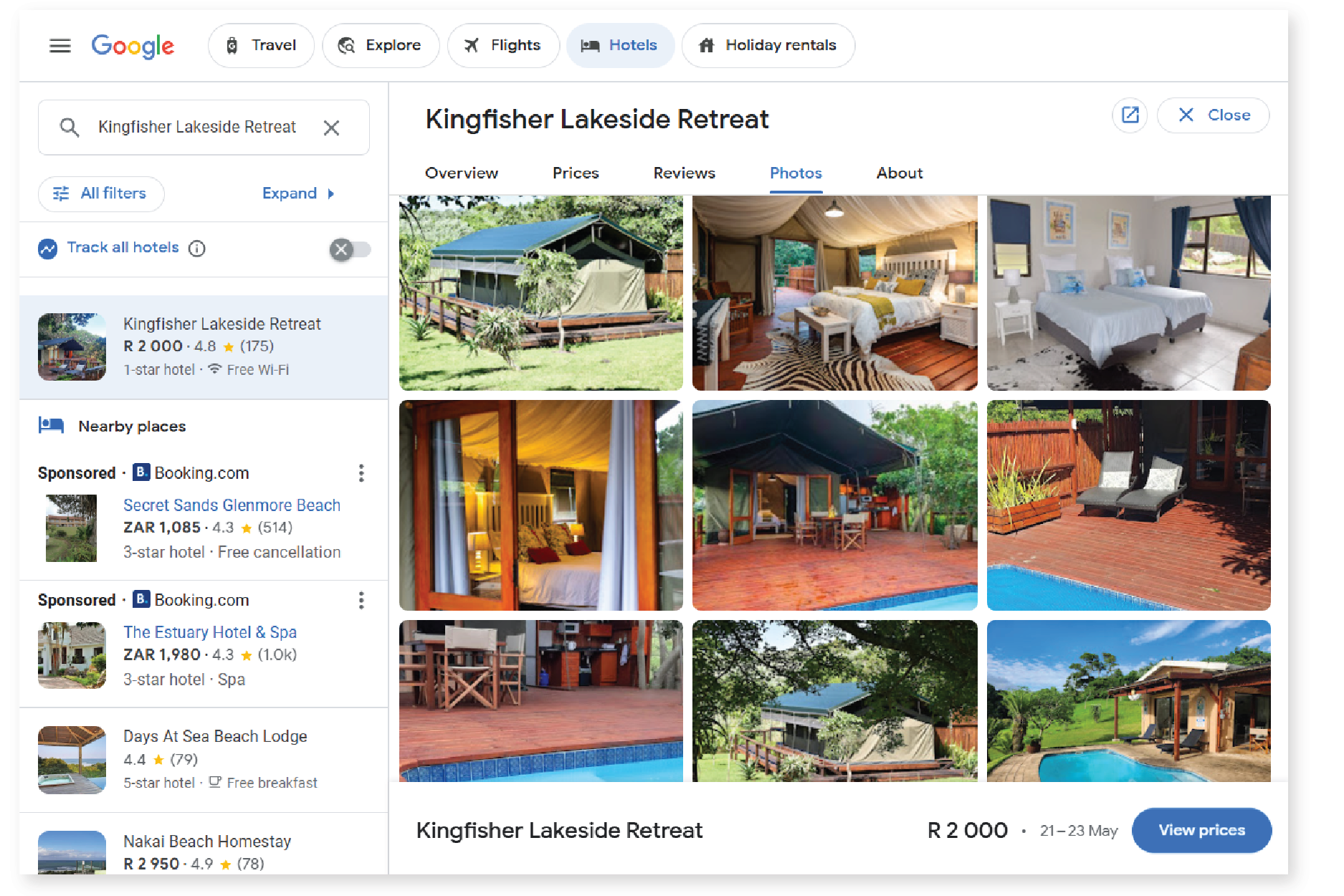Image resolution: width=1344 pixels, height=896 pixels.
Task: Click the search magnifier icon
Action: pyautogui.click(x=70, y=128)
